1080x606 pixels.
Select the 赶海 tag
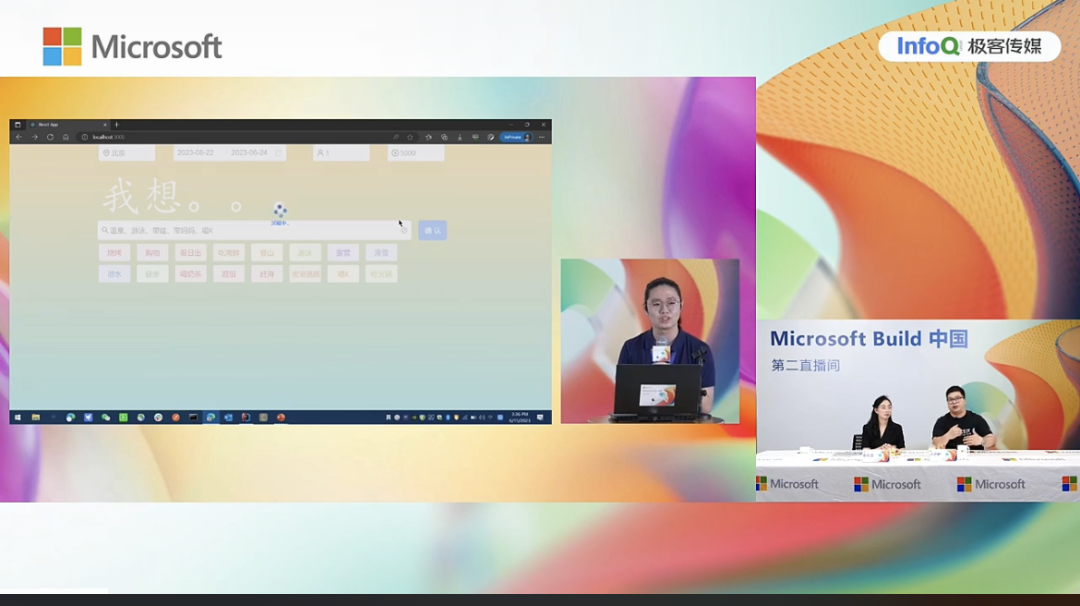pos(267,274)
